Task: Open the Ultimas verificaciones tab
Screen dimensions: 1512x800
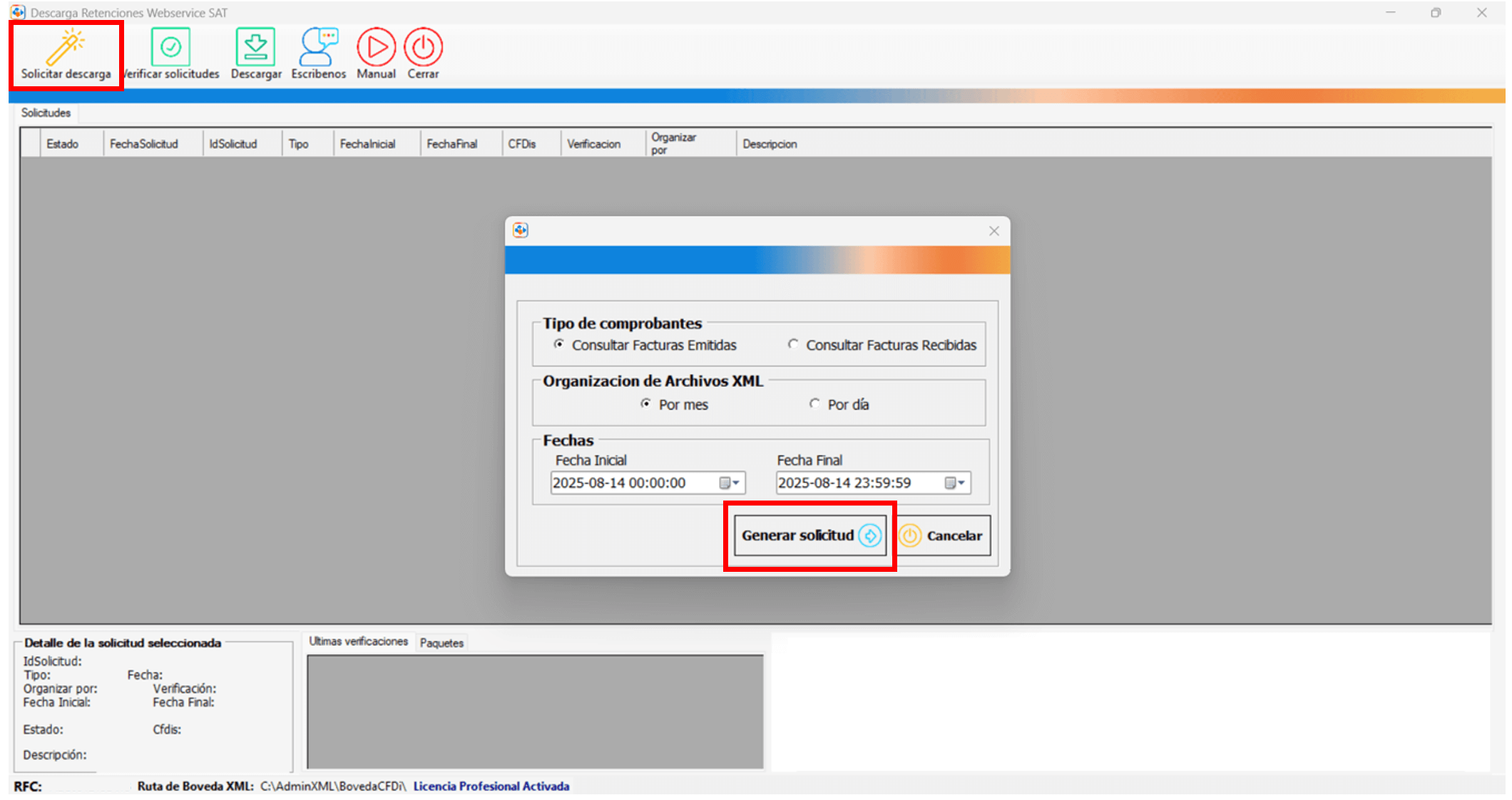Action: pos(358,642)
